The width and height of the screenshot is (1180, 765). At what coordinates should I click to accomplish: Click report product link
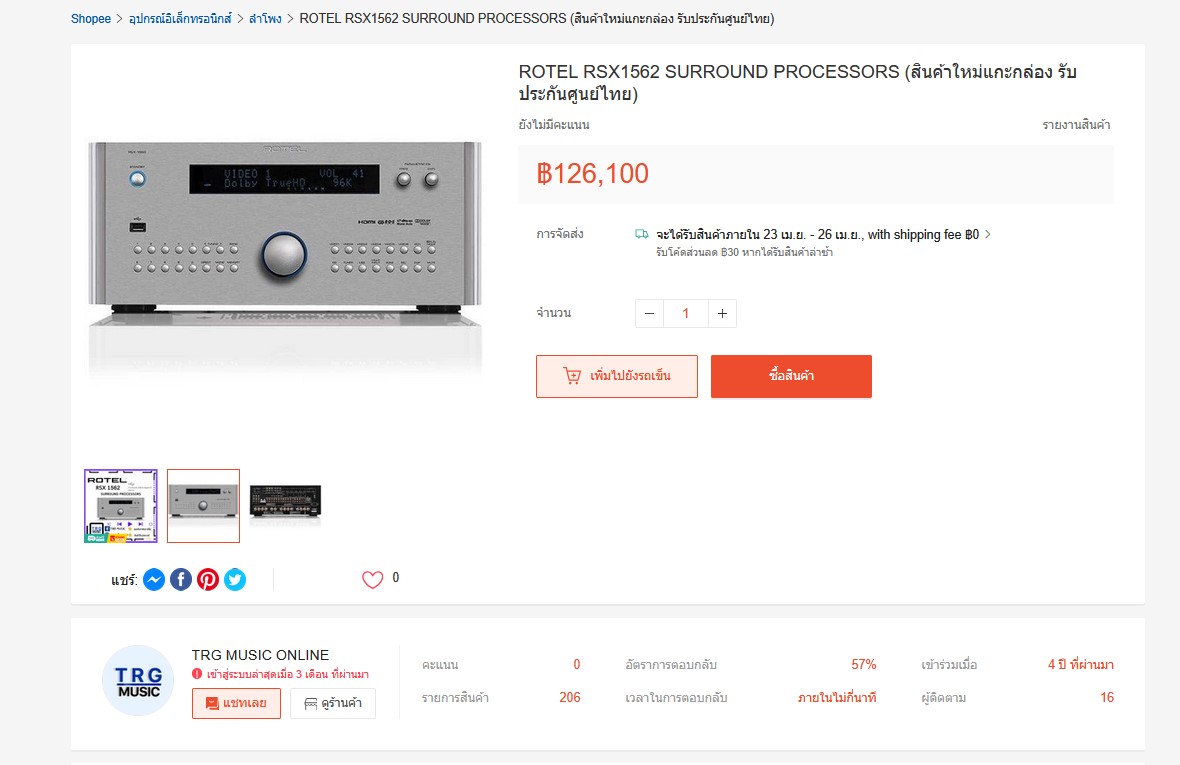(1076, 125)
